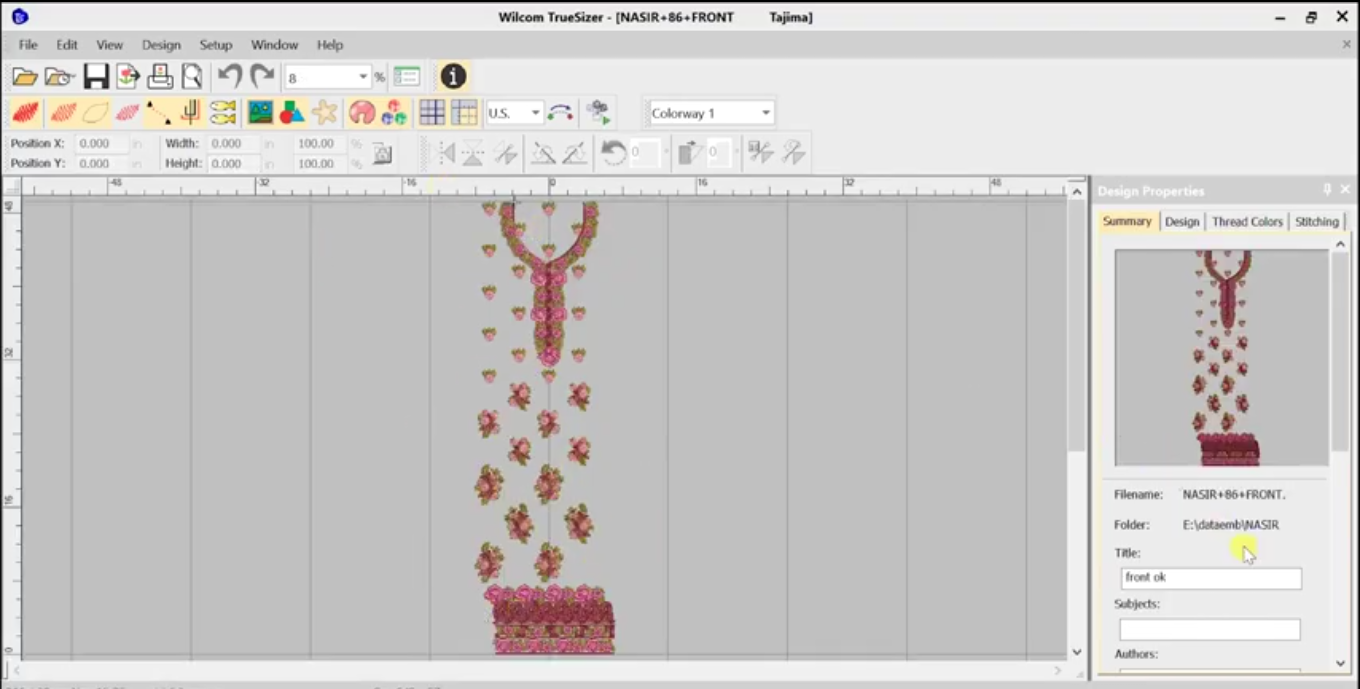Click the Skew icon next to rotate

tap(690, 153)
